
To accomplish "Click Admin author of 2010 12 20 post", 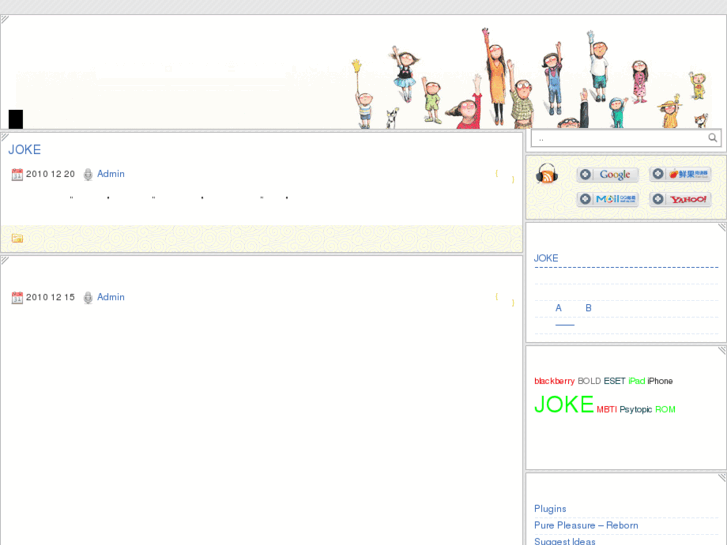I will click(111, 174).
